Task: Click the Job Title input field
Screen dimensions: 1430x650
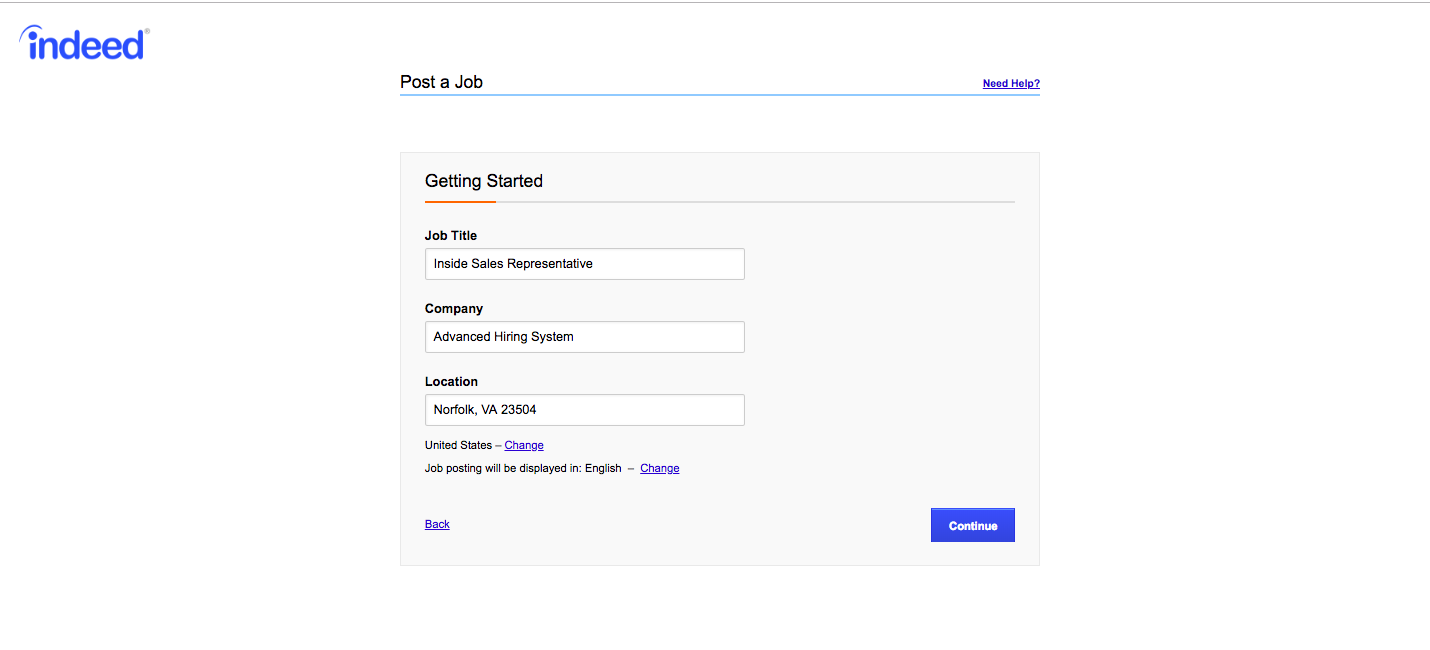Action: [x=585, y=264]
